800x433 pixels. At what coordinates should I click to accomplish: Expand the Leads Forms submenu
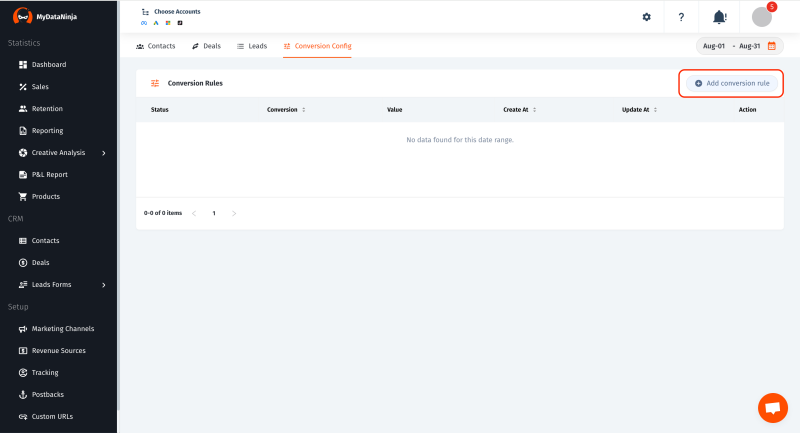click(x=103, y=285)
